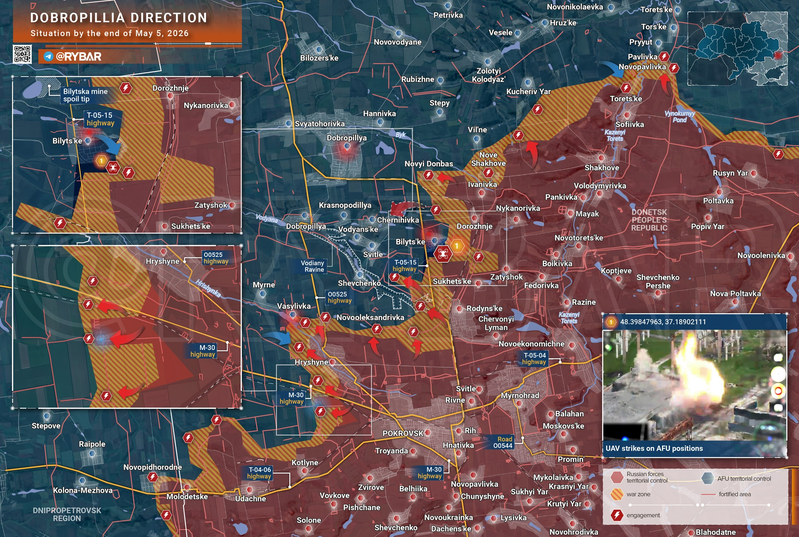
Task: Click the Rubizhne label
Action: (418, 79)
